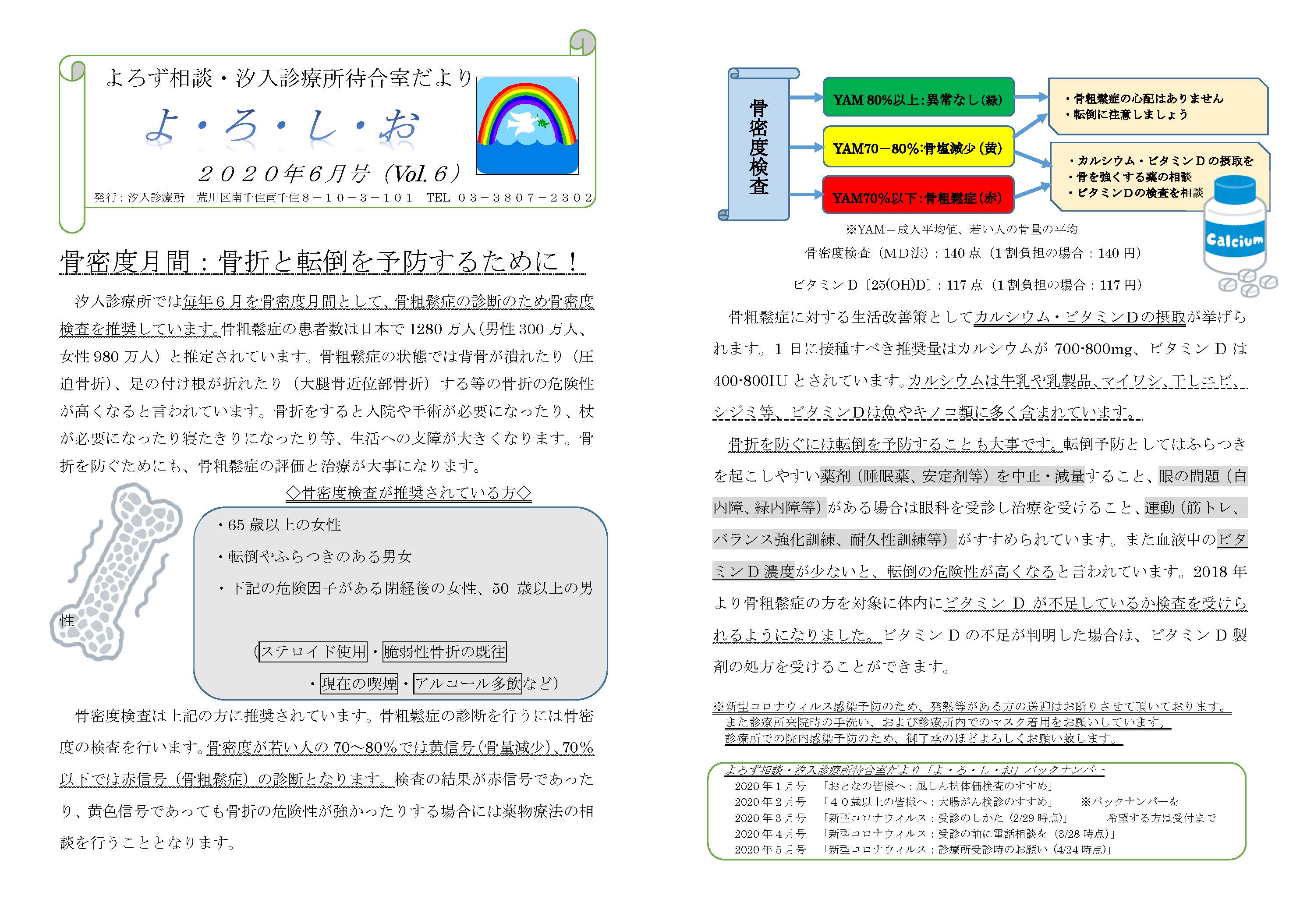Click the line 診療所での院内感染予防のため
The image size is (1307, 924).
pyautogui.click(x=924, y=738)
